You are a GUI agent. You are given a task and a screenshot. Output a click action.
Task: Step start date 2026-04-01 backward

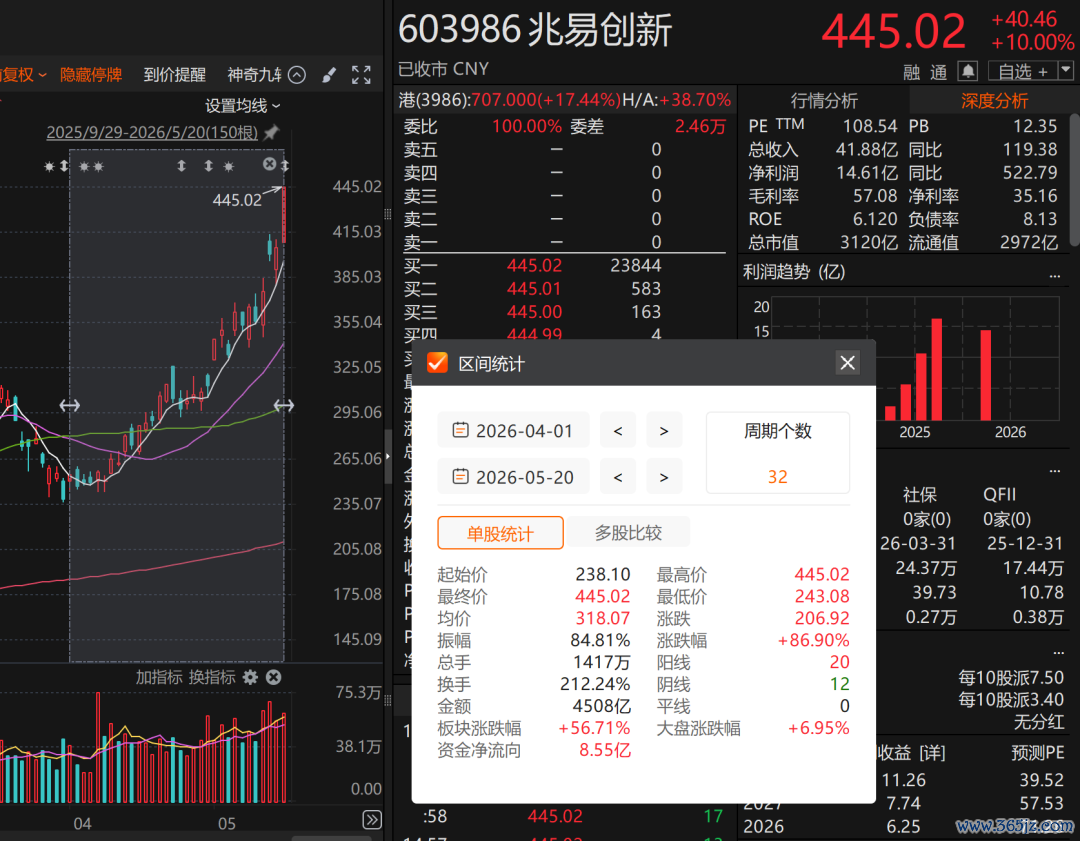[x=618, y=430]
